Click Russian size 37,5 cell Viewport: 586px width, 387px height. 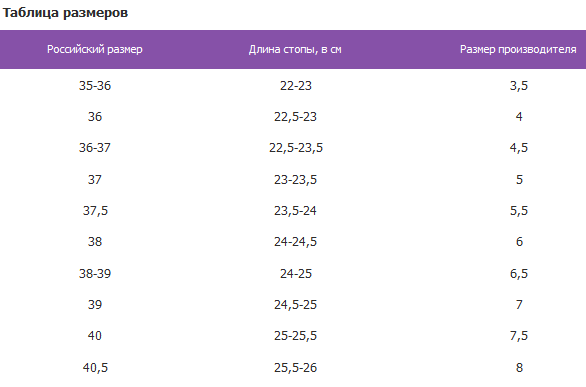click(95, 211)
